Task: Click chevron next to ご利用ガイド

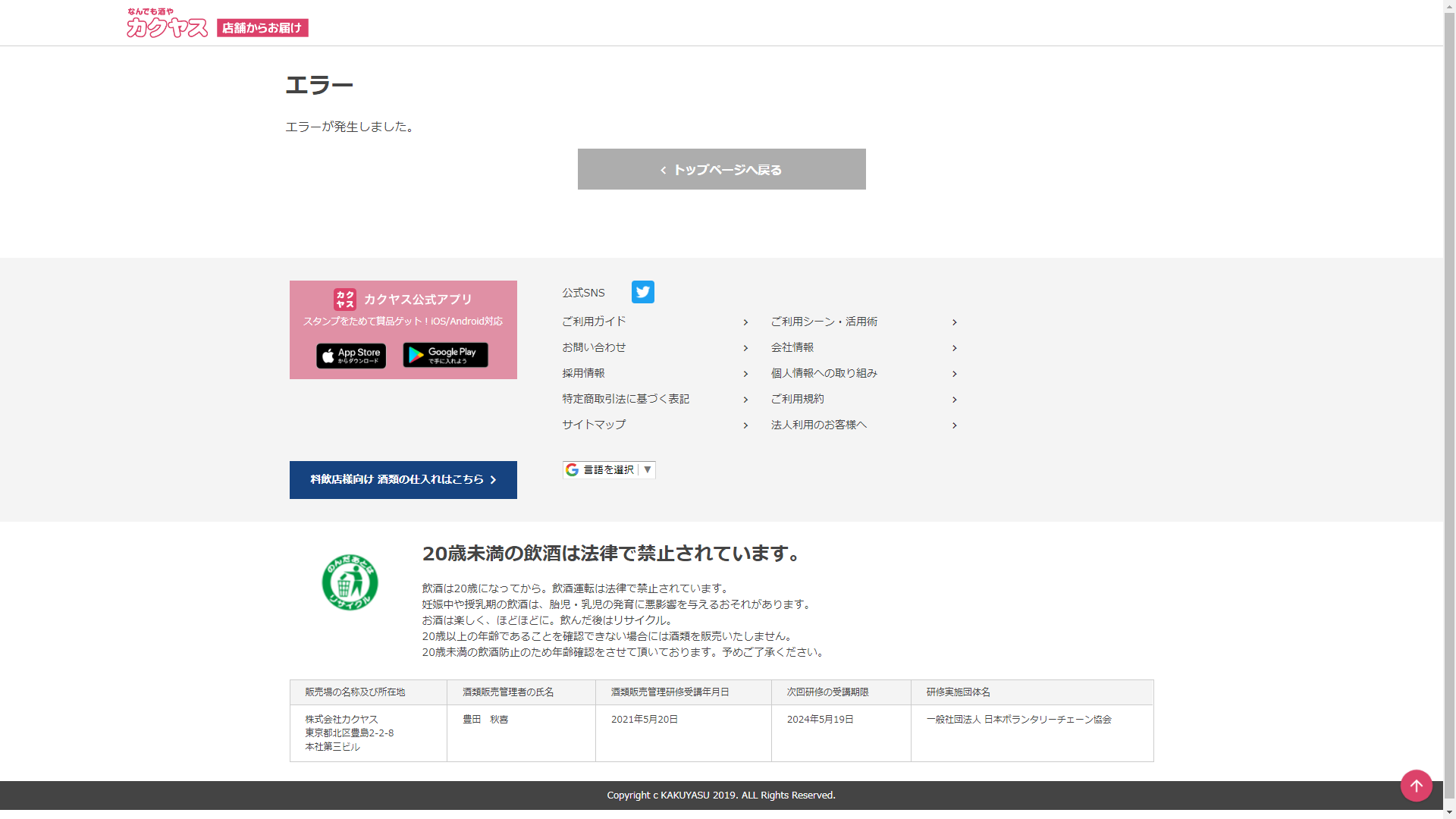Action: [x=745, y=322]
